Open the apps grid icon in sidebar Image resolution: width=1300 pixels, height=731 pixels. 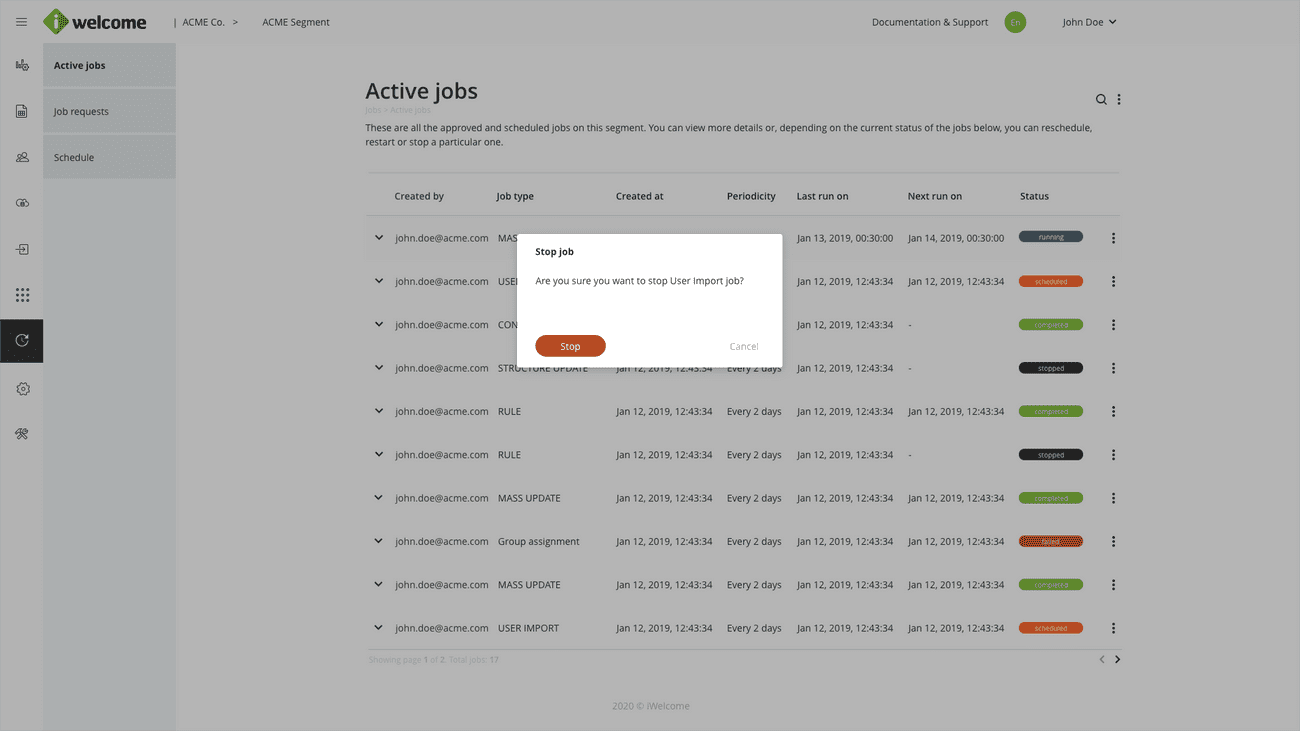pyautogui.click(x=22, y=295)
